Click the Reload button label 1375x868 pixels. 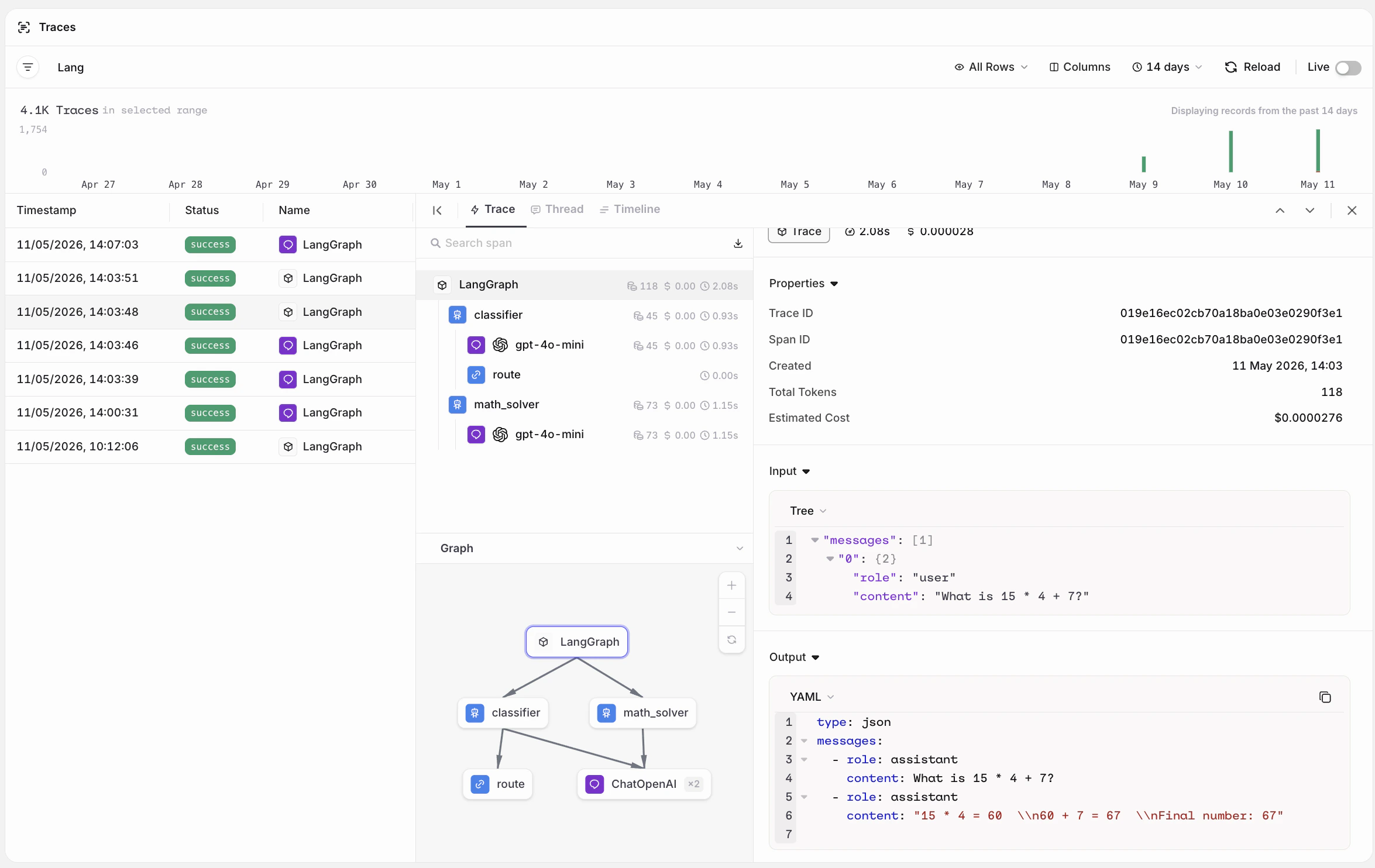pyautogui.click(x=1262, y=67)
